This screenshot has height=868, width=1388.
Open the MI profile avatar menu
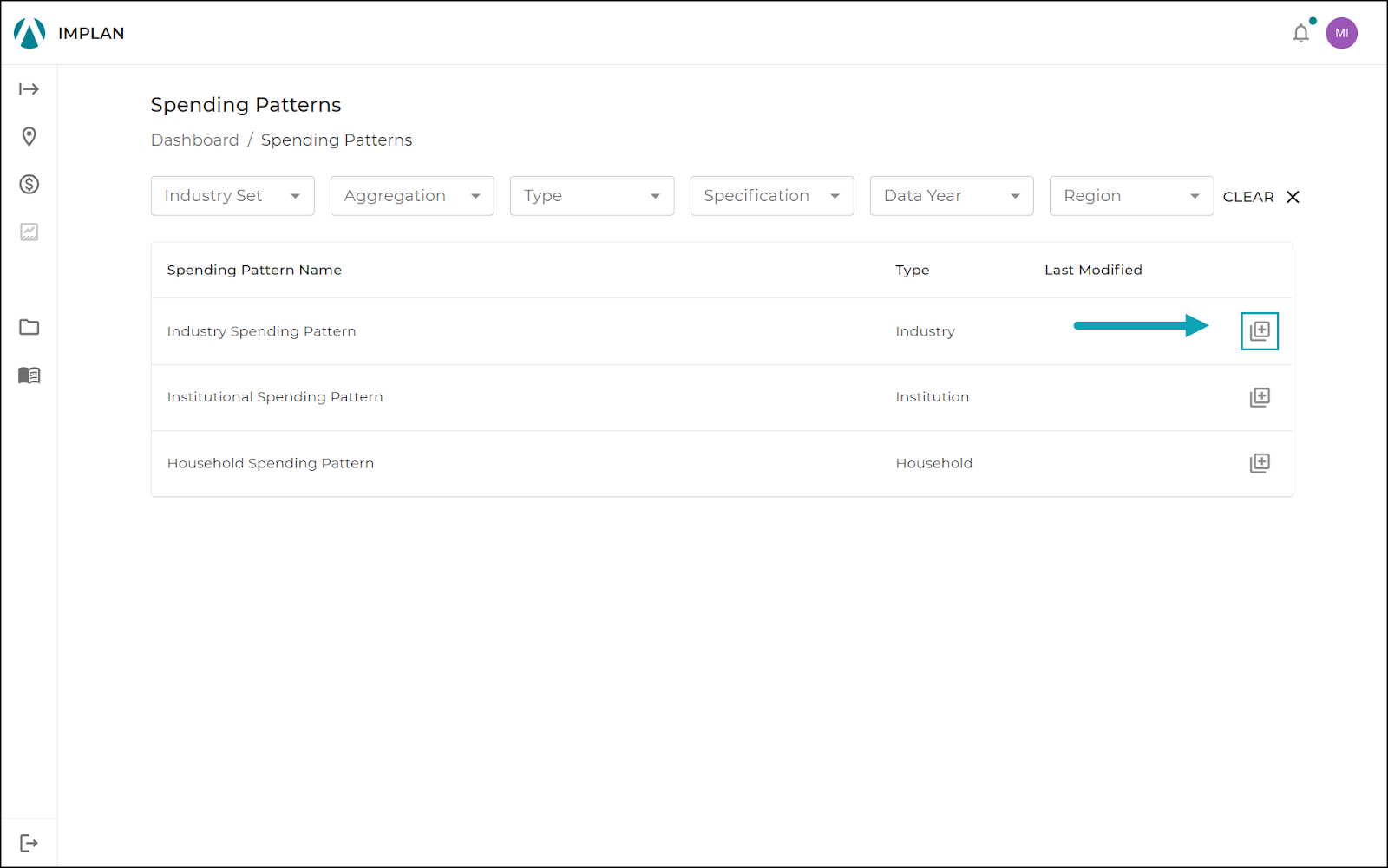[1341, 33]
